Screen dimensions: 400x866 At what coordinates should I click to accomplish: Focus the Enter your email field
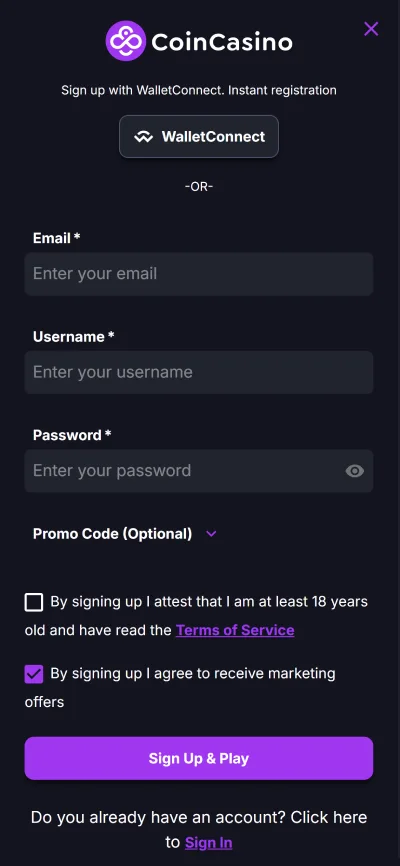tap(199, 274)
